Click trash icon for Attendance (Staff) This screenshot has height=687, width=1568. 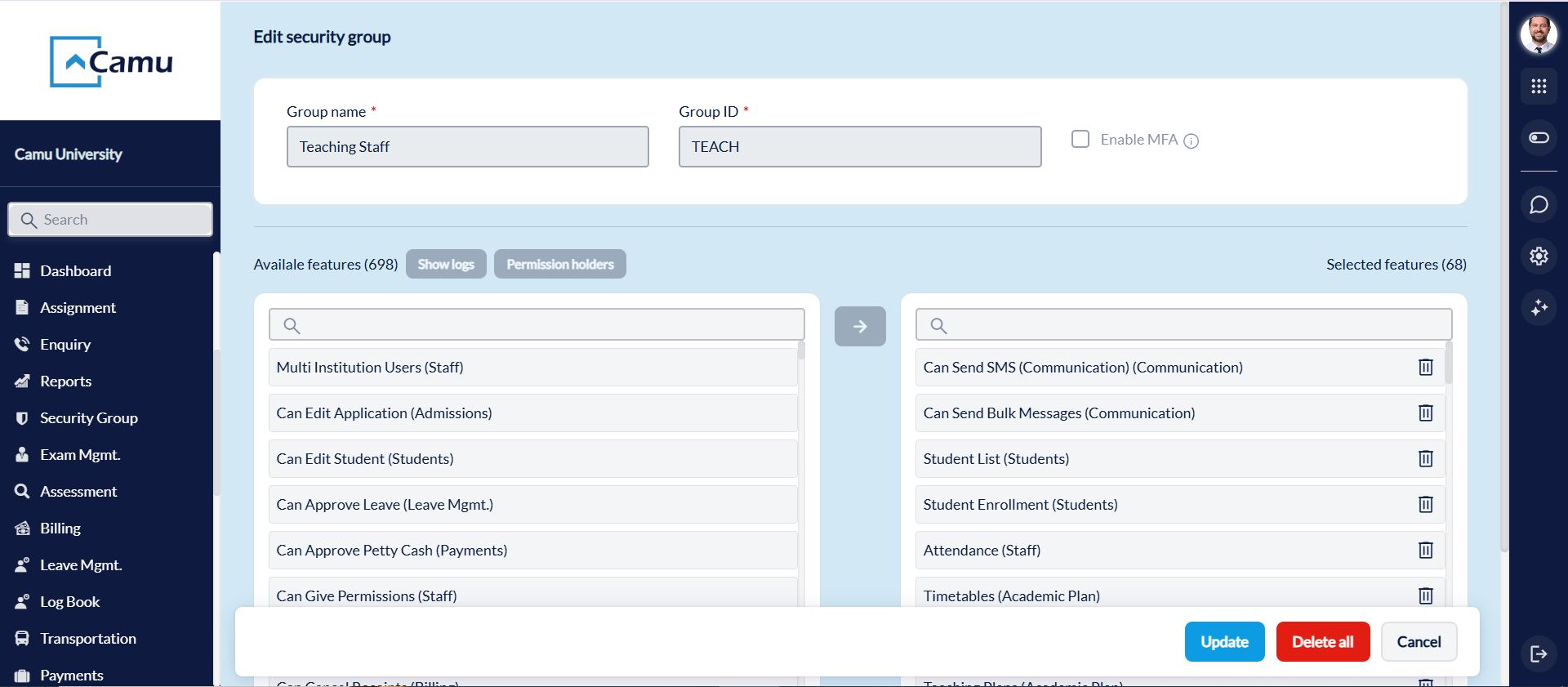click(x=1425, y=551)
